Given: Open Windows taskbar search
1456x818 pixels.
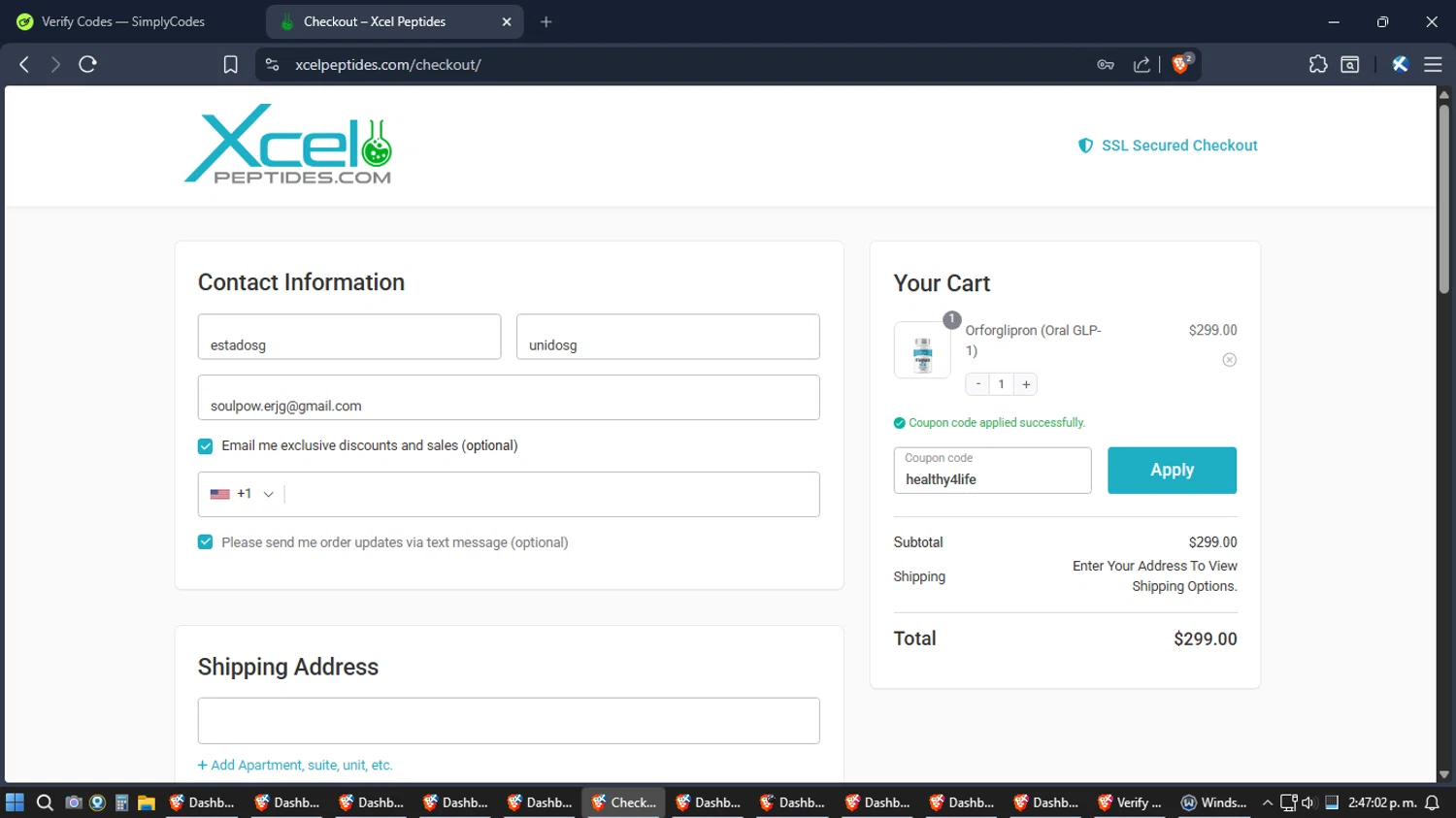Looking at the screenshot, I should [44, 802].
